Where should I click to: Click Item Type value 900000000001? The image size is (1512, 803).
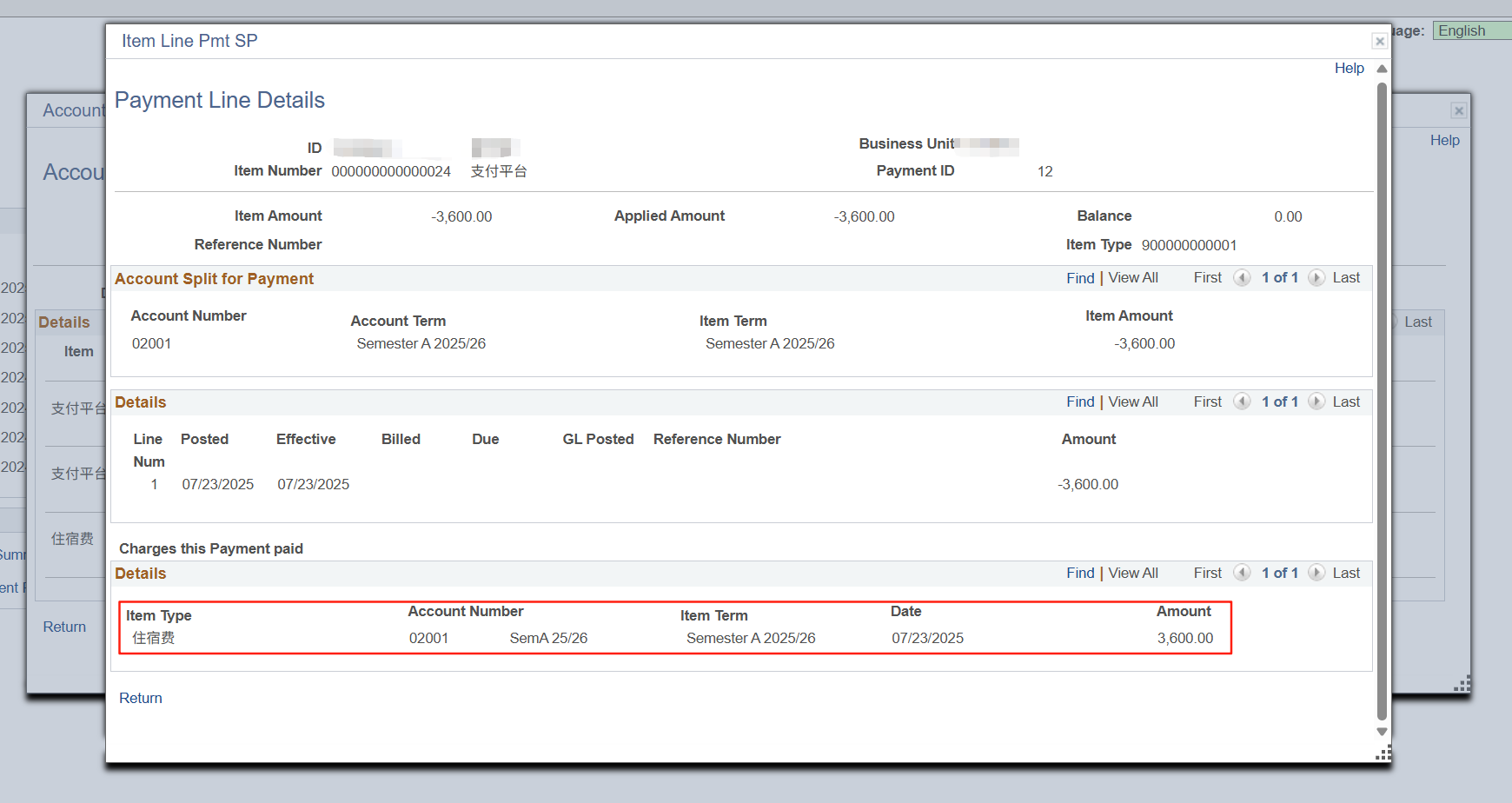pos(1189,245)
